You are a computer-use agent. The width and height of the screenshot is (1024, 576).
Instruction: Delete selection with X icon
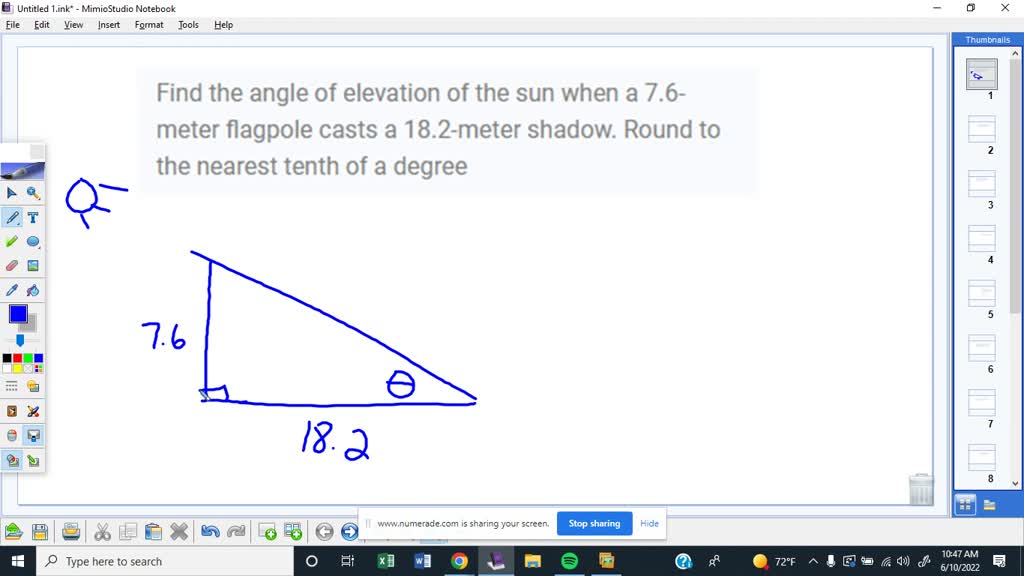[179, 532]
